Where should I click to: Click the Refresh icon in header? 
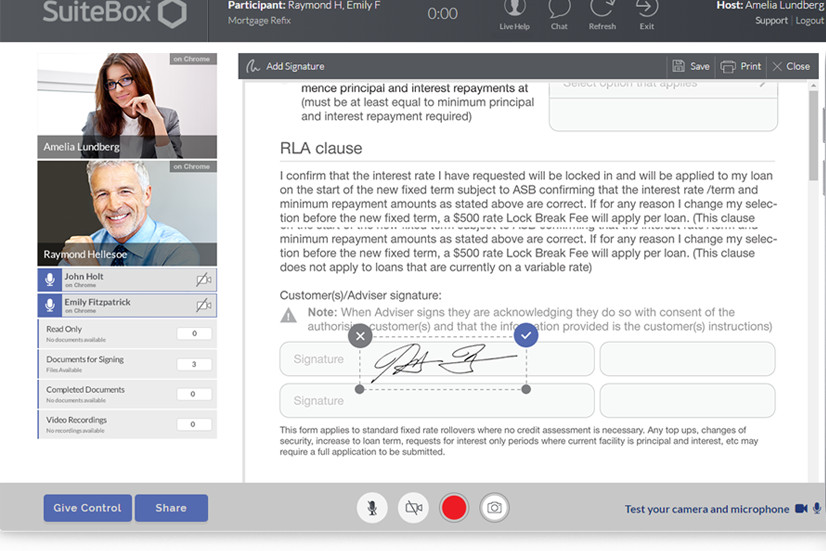point(602,14)
